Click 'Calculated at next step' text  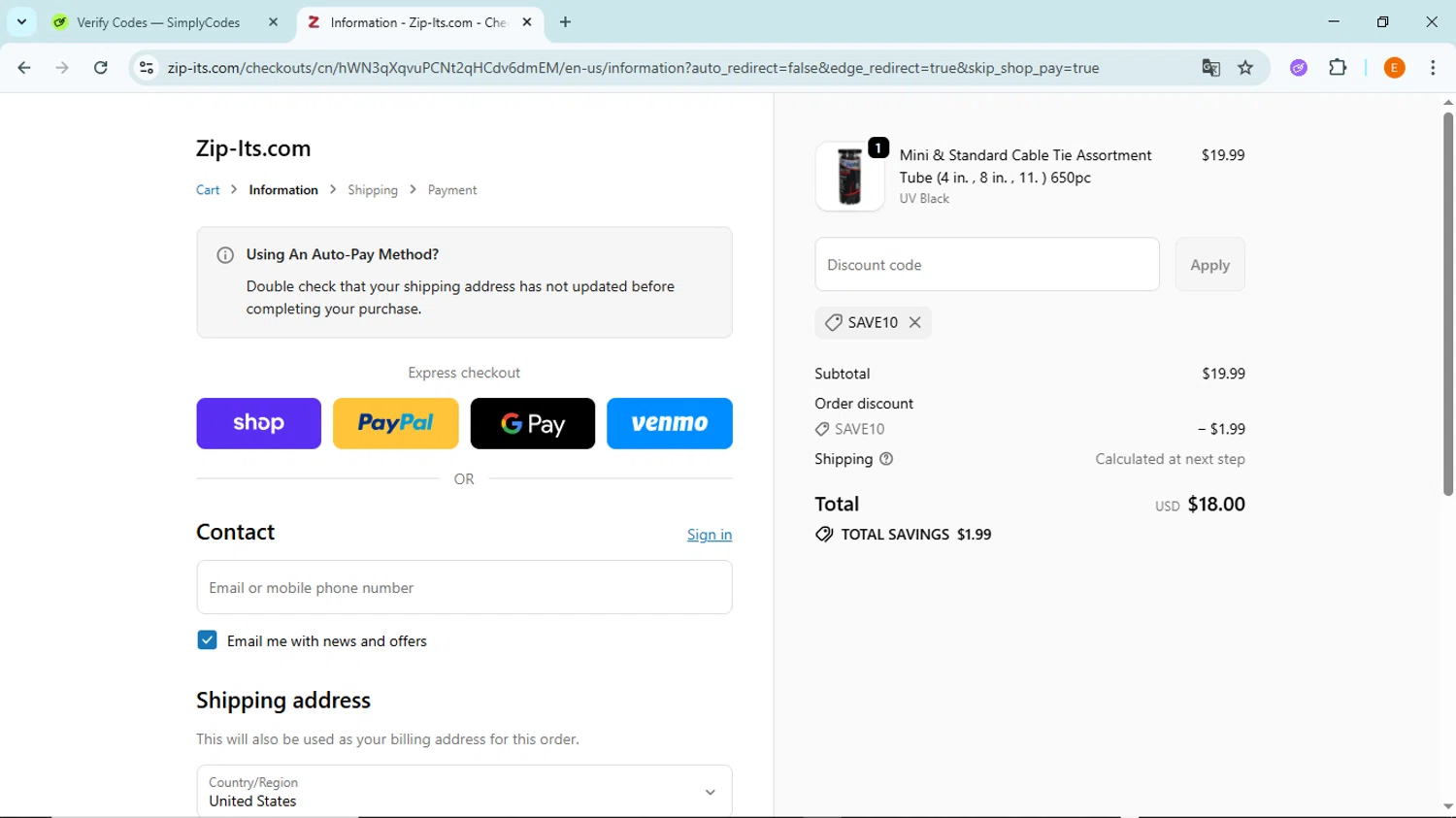(1170, 459)
